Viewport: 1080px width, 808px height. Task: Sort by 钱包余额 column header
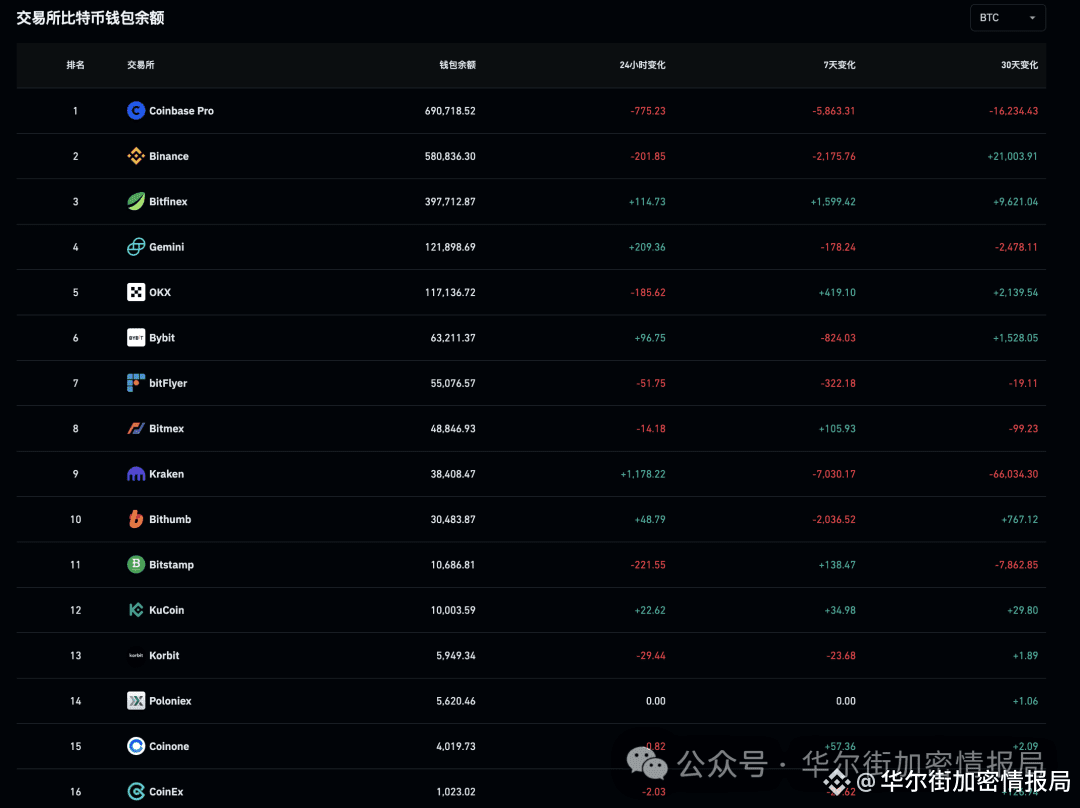(x=457, y=65)
